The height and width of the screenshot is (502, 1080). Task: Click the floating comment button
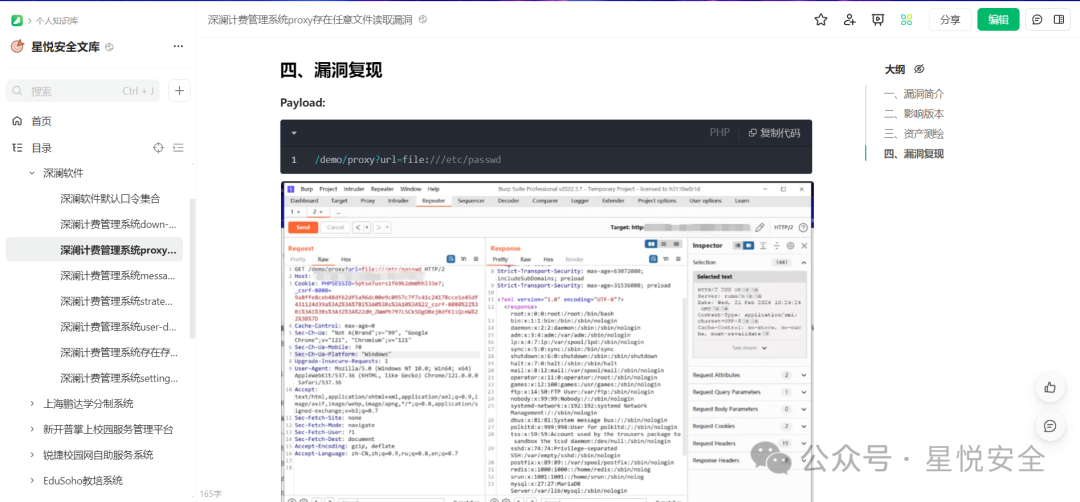(1050, 426)
